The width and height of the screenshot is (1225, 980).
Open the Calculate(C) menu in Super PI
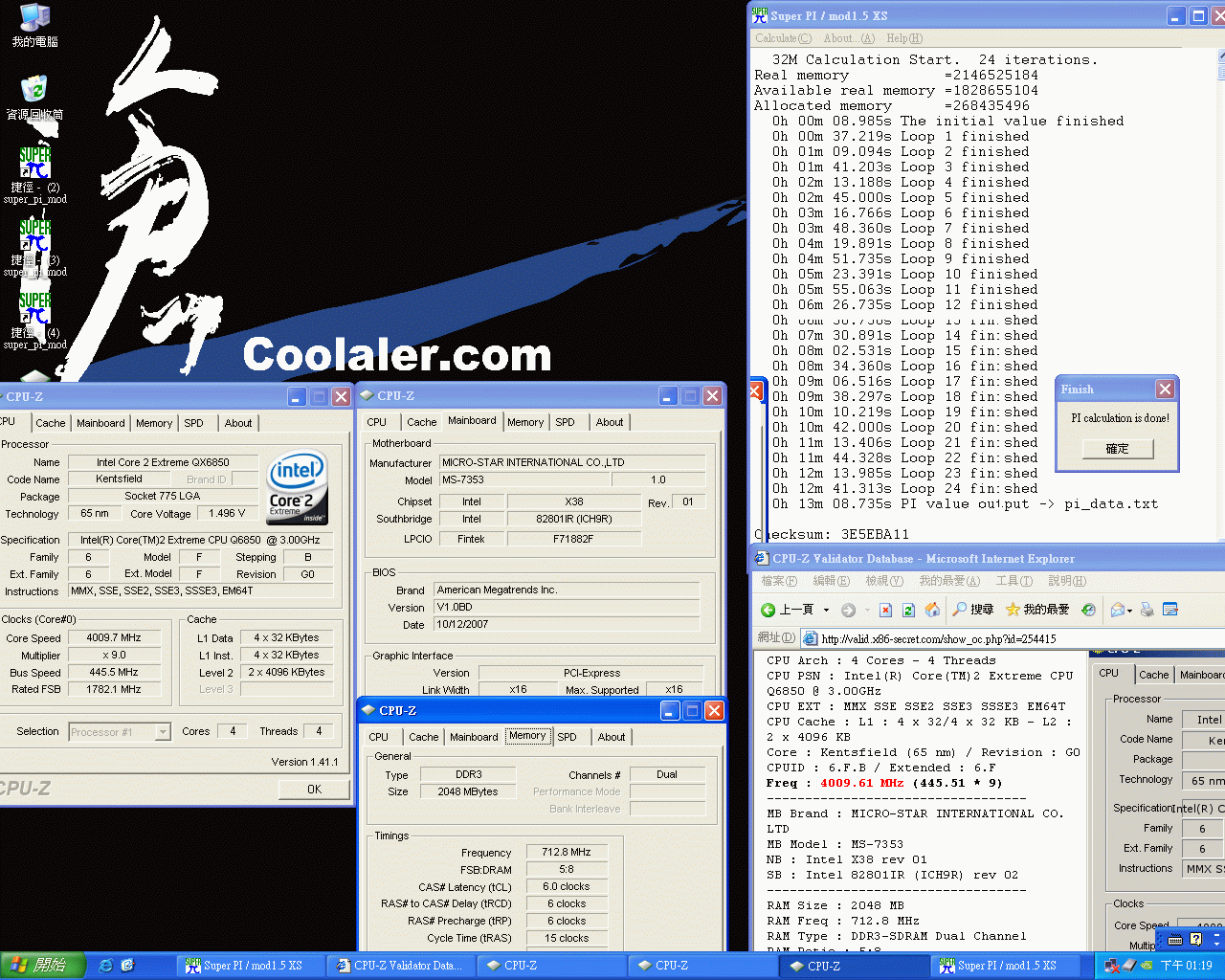[783, 38]
